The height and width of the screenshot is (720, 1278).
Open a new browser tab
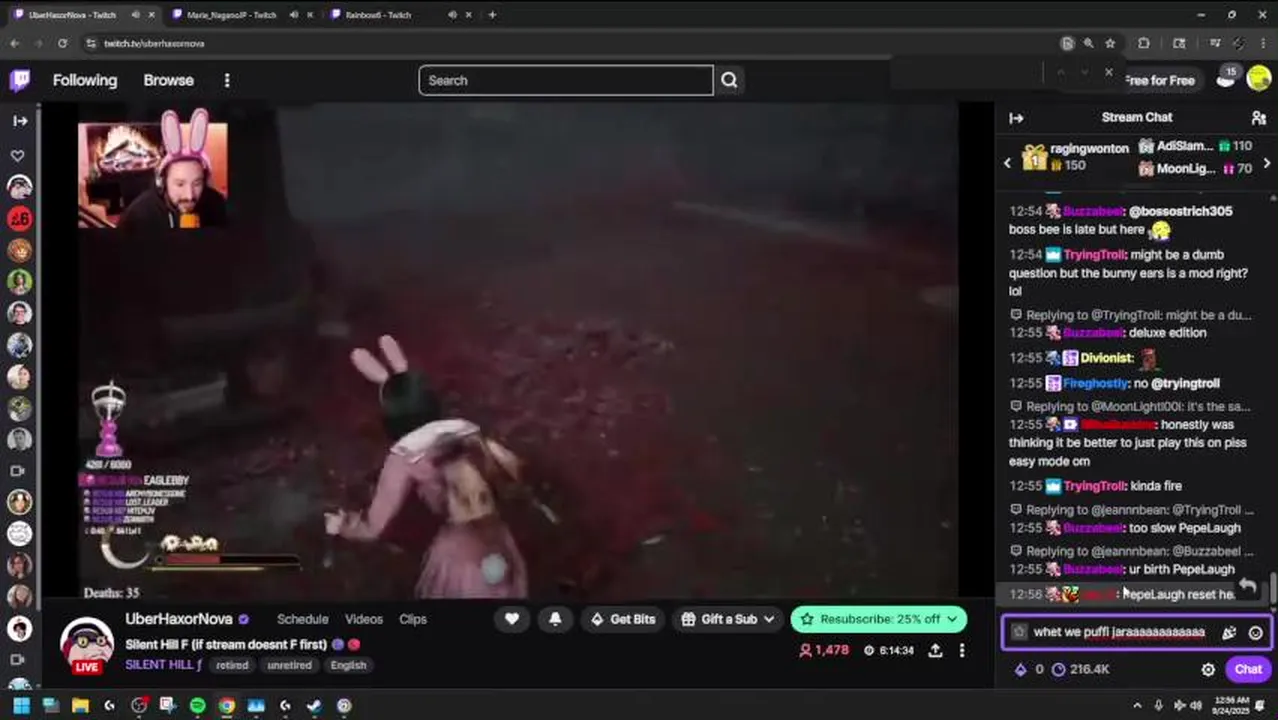492,15
